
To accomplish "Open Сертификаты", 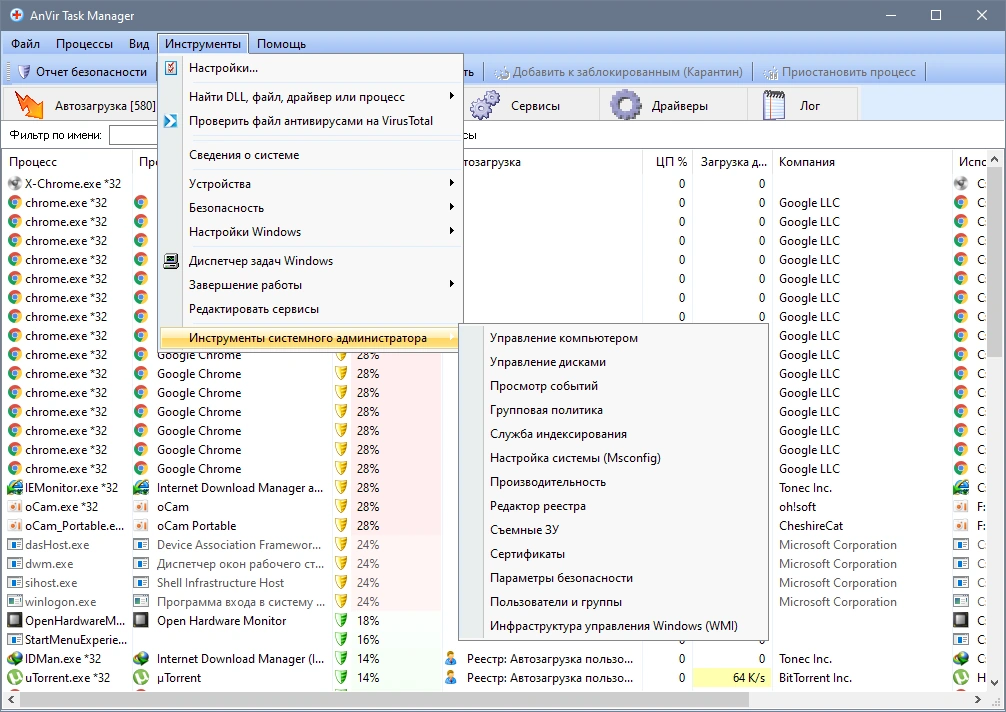I will 527,554.
